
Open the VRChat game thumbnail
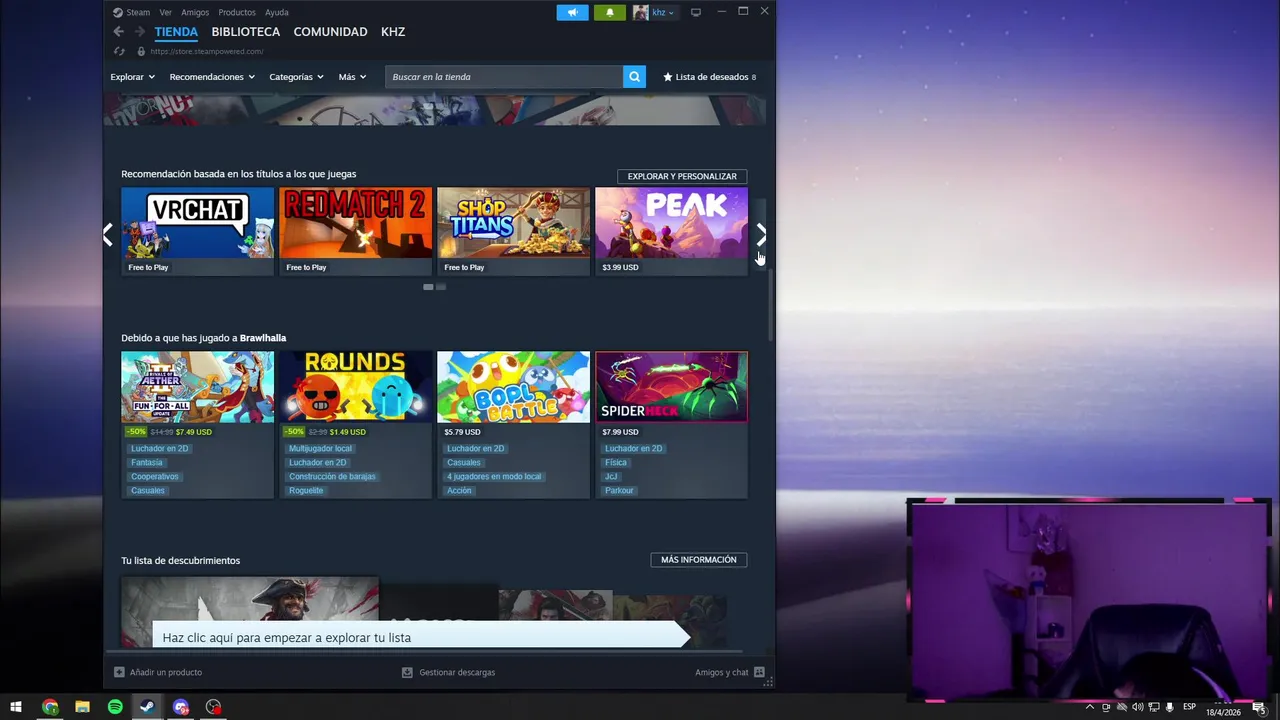pyautogui.click(x=197, y=223)
